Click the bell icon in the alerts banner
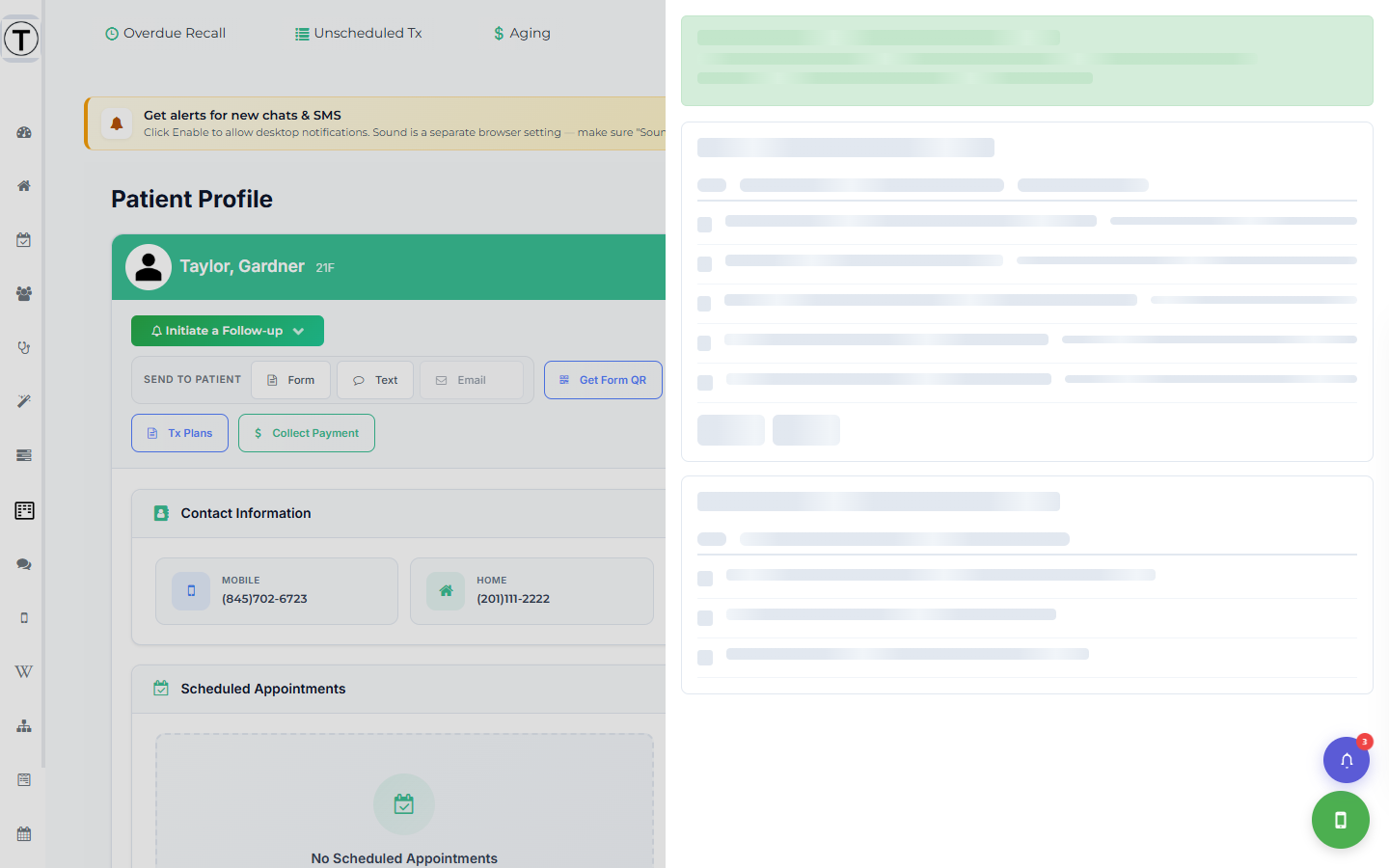This screenshot has height=868, width=1389. click(117, 123)
